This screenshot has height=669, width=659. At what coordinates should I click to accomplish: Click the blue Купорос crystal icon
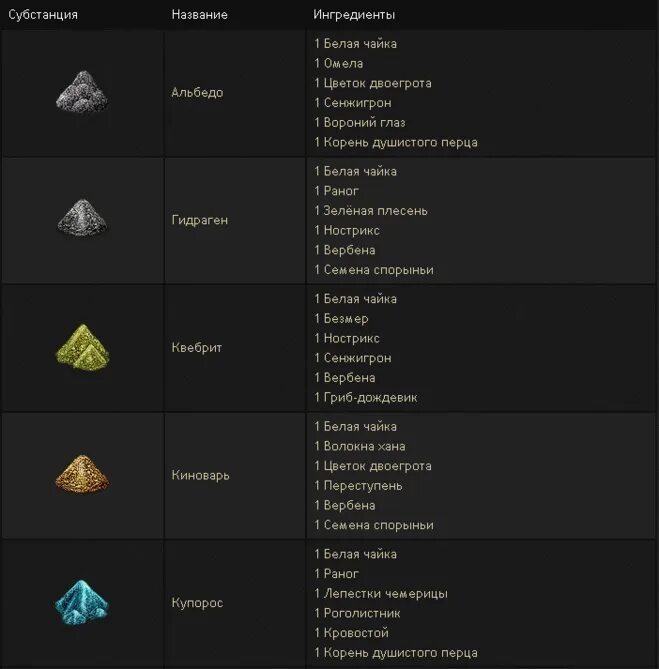(x=82, y=602)
